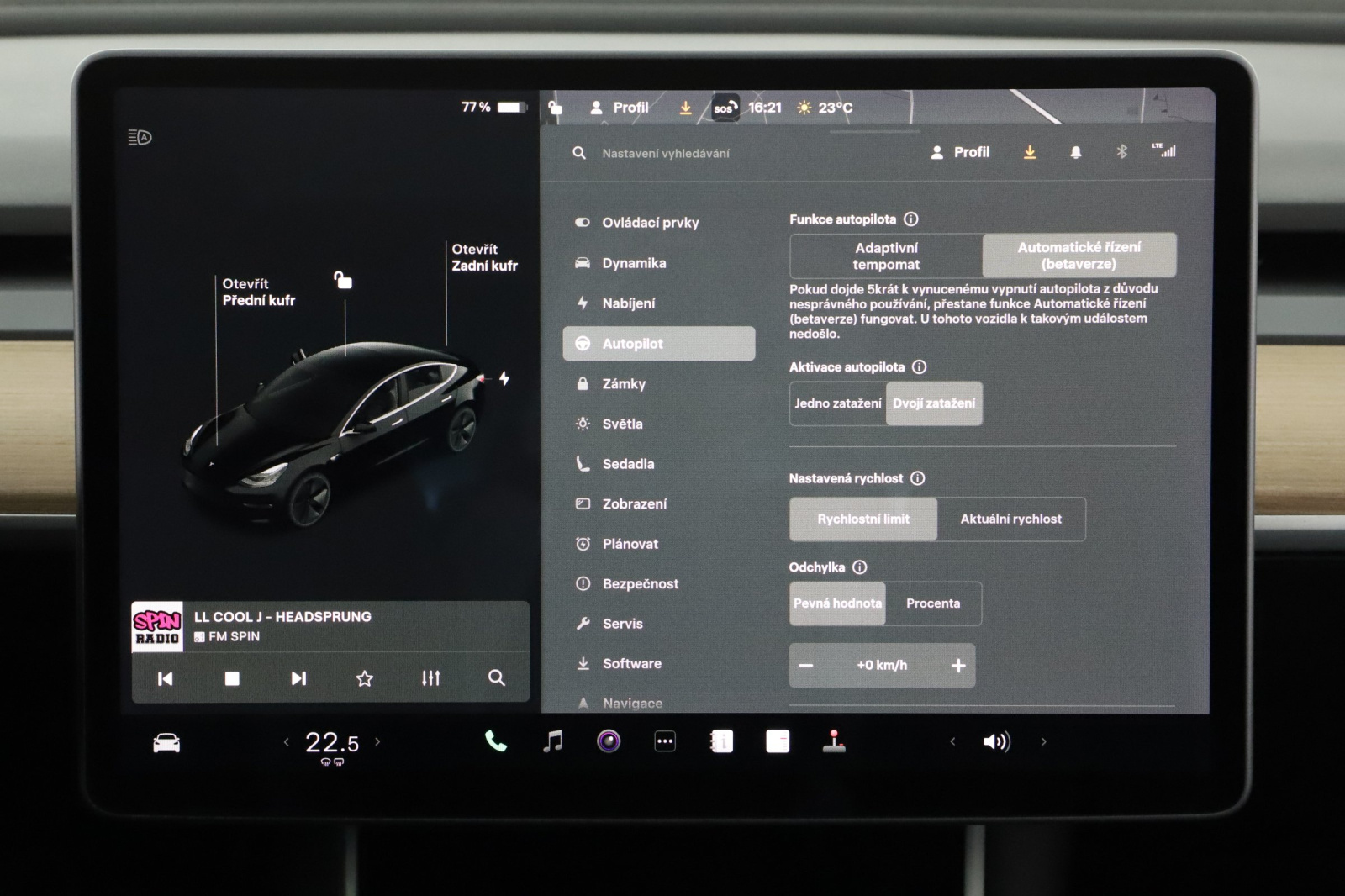1345x896 pixels.
Task: Click the Nastavení vyhledávání search field
Action: coord(665,154)
